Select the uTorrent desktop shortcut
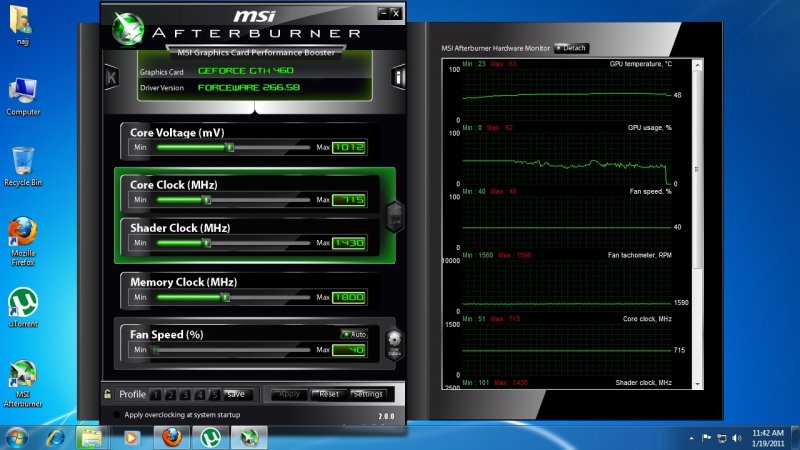Viewport: 800px width, 450px height. pos(23,307)
